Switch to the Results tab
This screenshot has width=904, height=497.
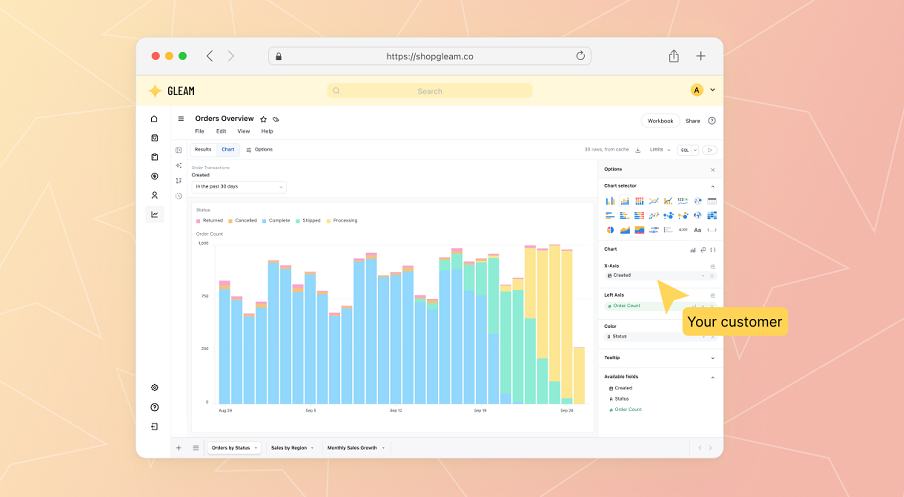203,149
